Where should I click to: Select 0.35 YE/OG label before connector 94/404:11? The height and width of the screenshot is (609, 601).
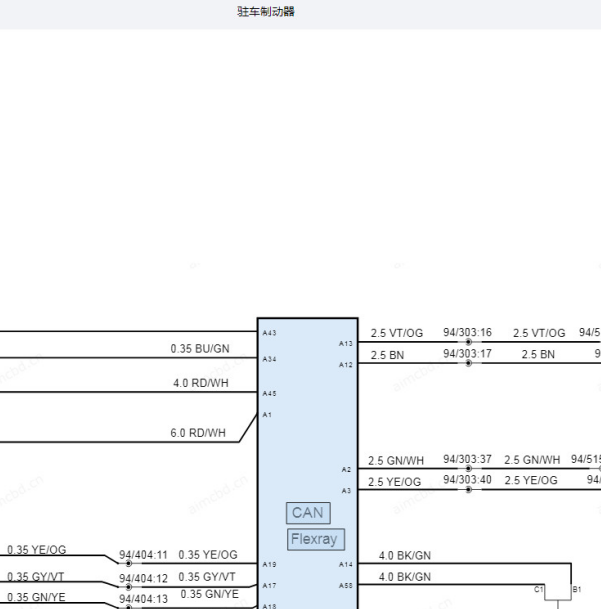[37, 550]
